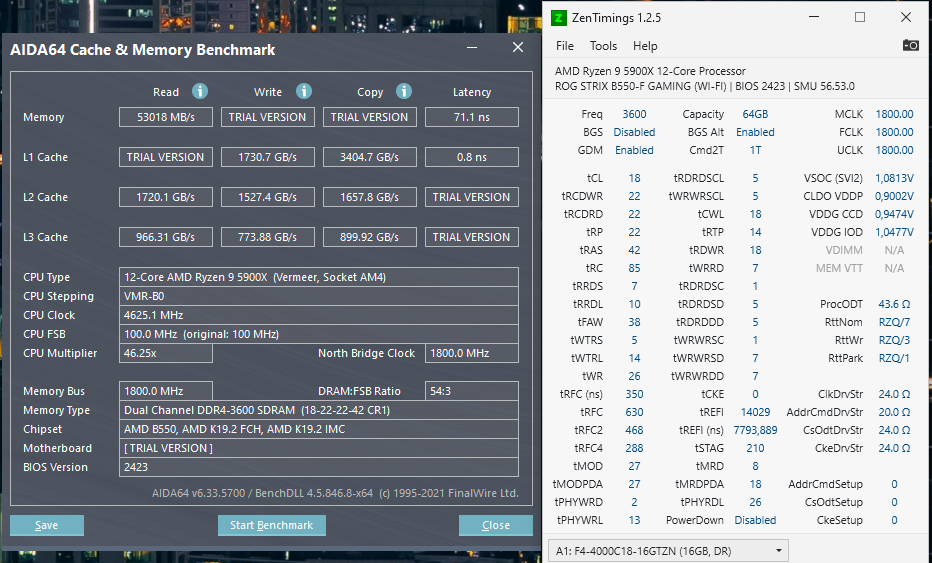
Task: Click the Memory Type DDR4-3600 SDRAM field
Action: coord(319,410)
